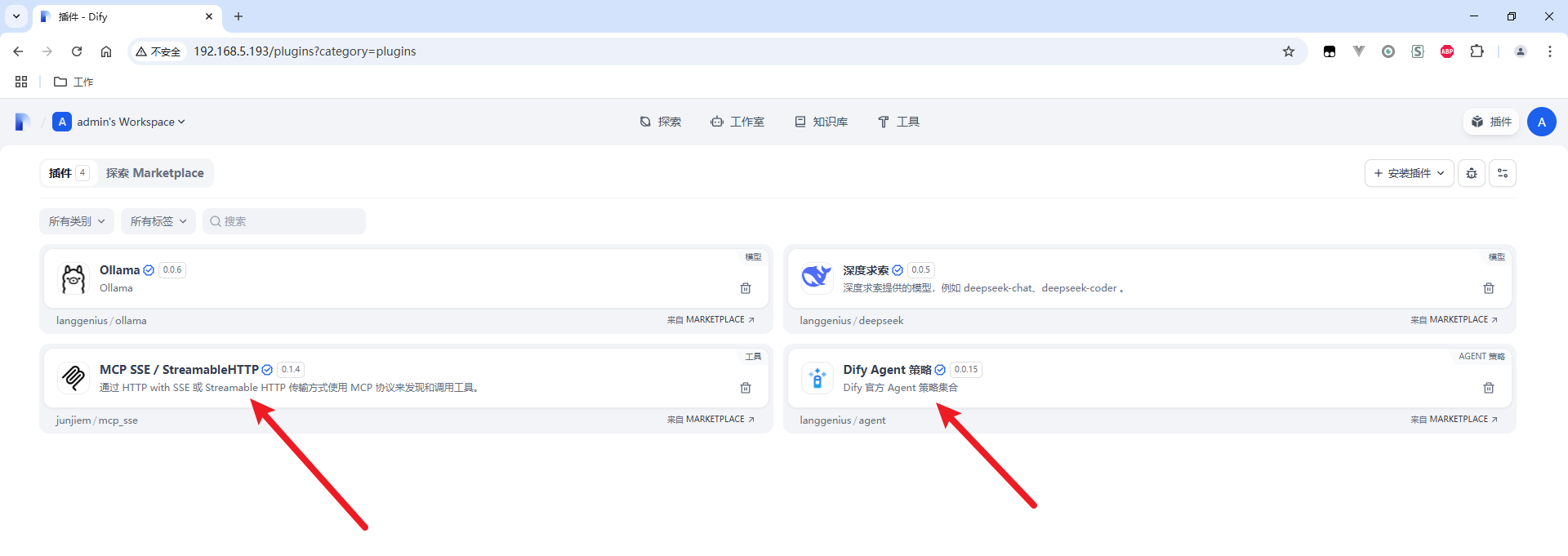Screen dimensions: 1568x556
Task: Open the 工作 bookmarks folder
Action: point(73,82)
